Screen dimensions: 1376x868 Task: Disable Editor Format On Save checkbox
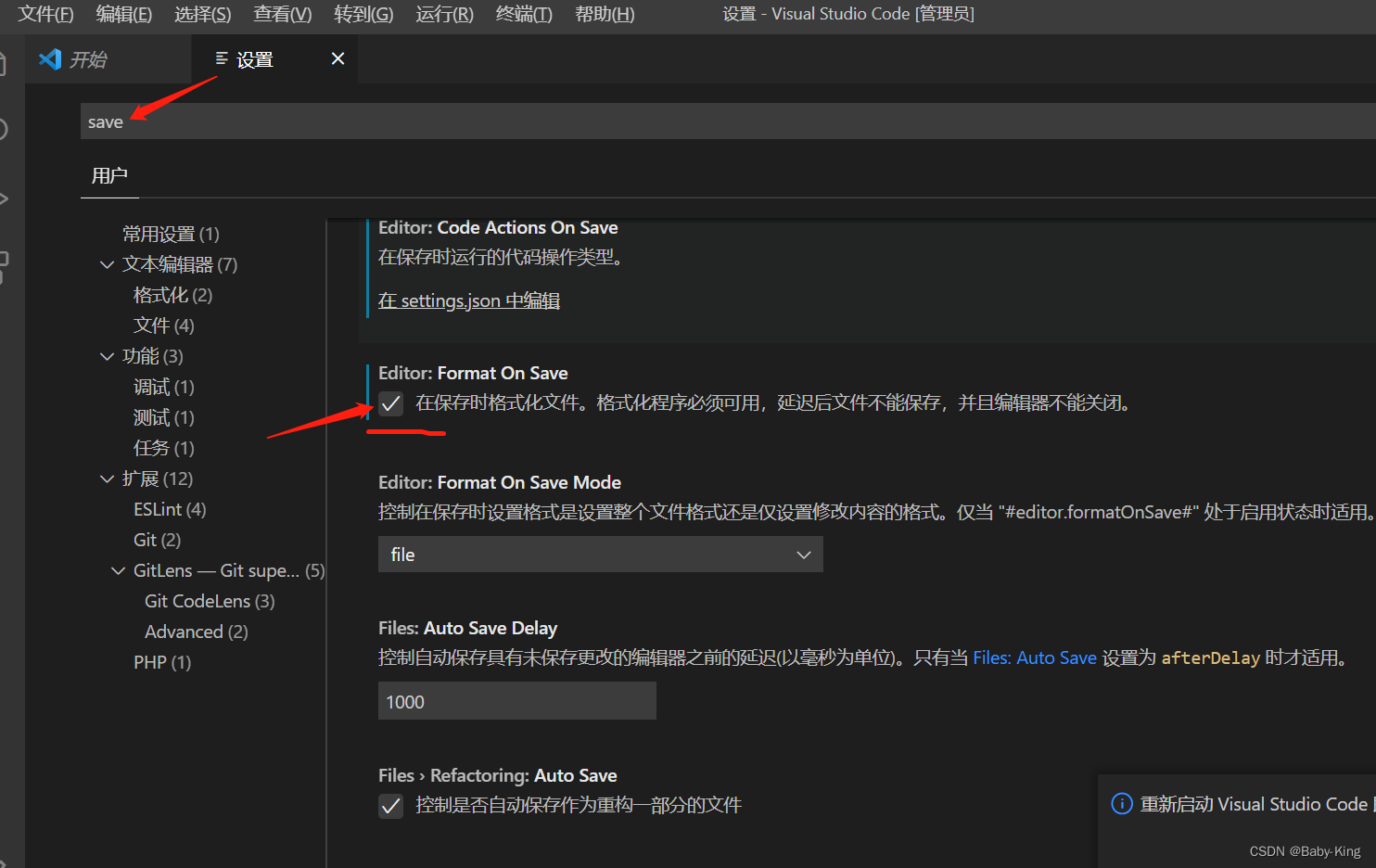(390, 403)
